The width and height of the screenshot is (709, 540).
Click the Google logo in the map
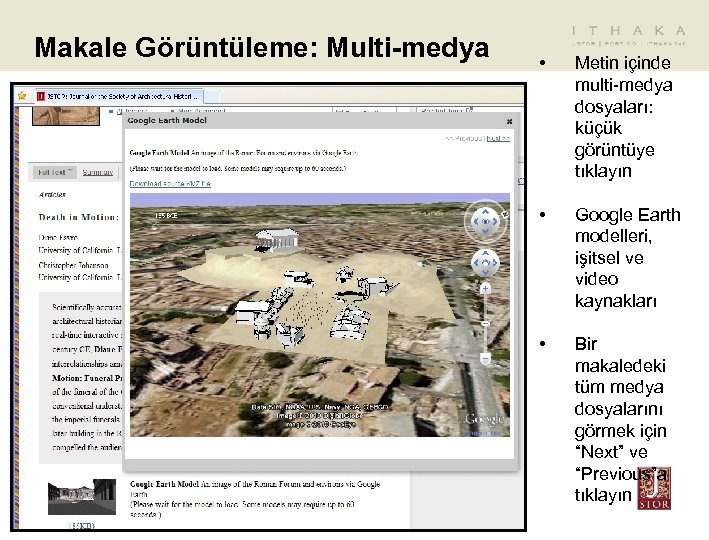(483, 419)
